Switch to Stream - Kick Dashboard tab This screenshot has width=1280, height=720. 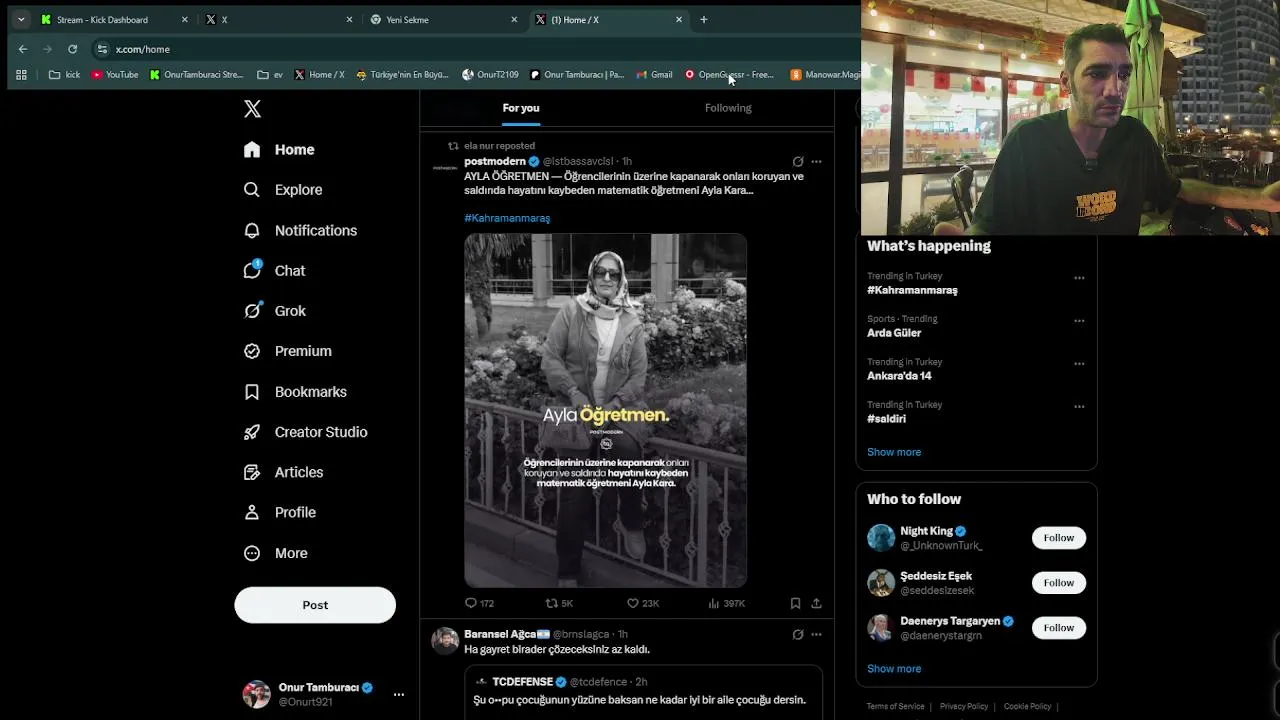114,19
